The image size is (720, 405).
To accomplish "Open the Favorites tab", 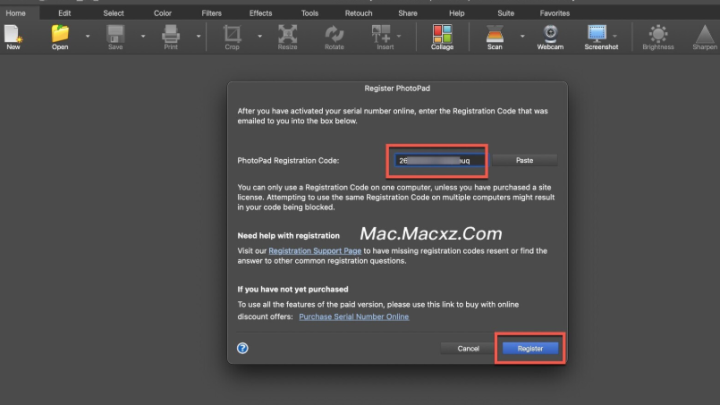I will pos(555,13).
